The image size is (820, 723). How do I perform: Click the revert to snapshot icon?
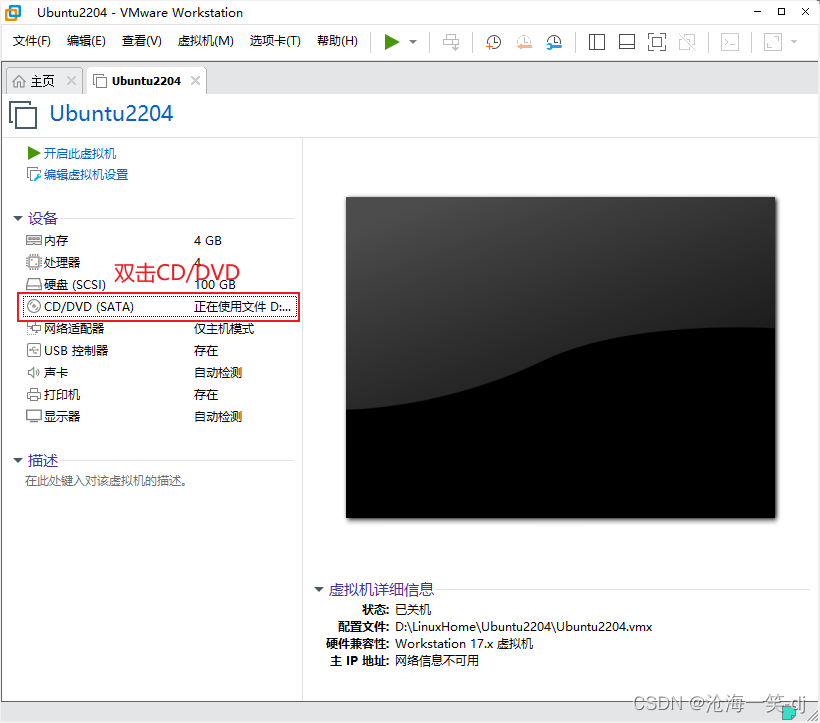point(523,42)
